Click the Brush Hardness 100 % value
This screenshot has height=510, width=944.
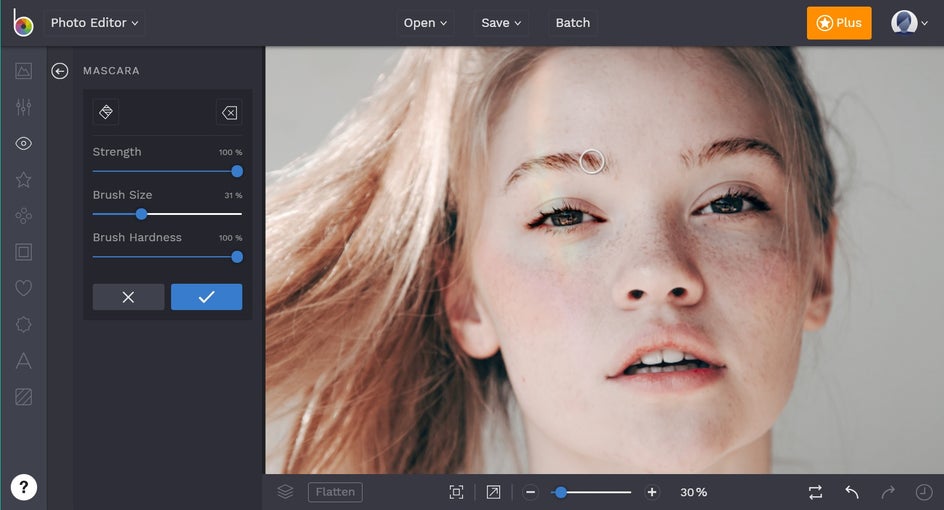(230, 238)
